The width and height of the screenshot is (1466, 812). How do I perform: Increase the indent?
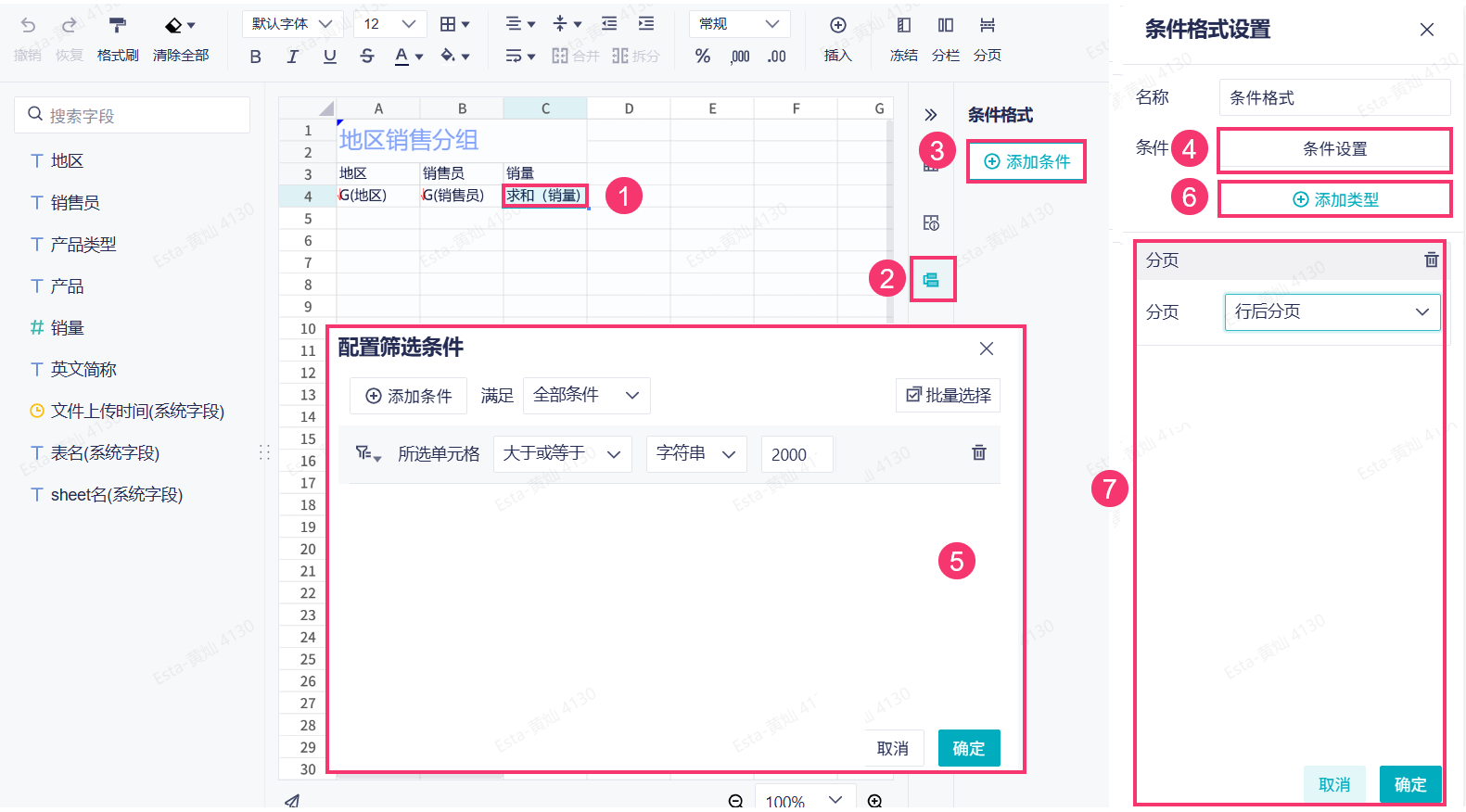click(x=646, y=24)
